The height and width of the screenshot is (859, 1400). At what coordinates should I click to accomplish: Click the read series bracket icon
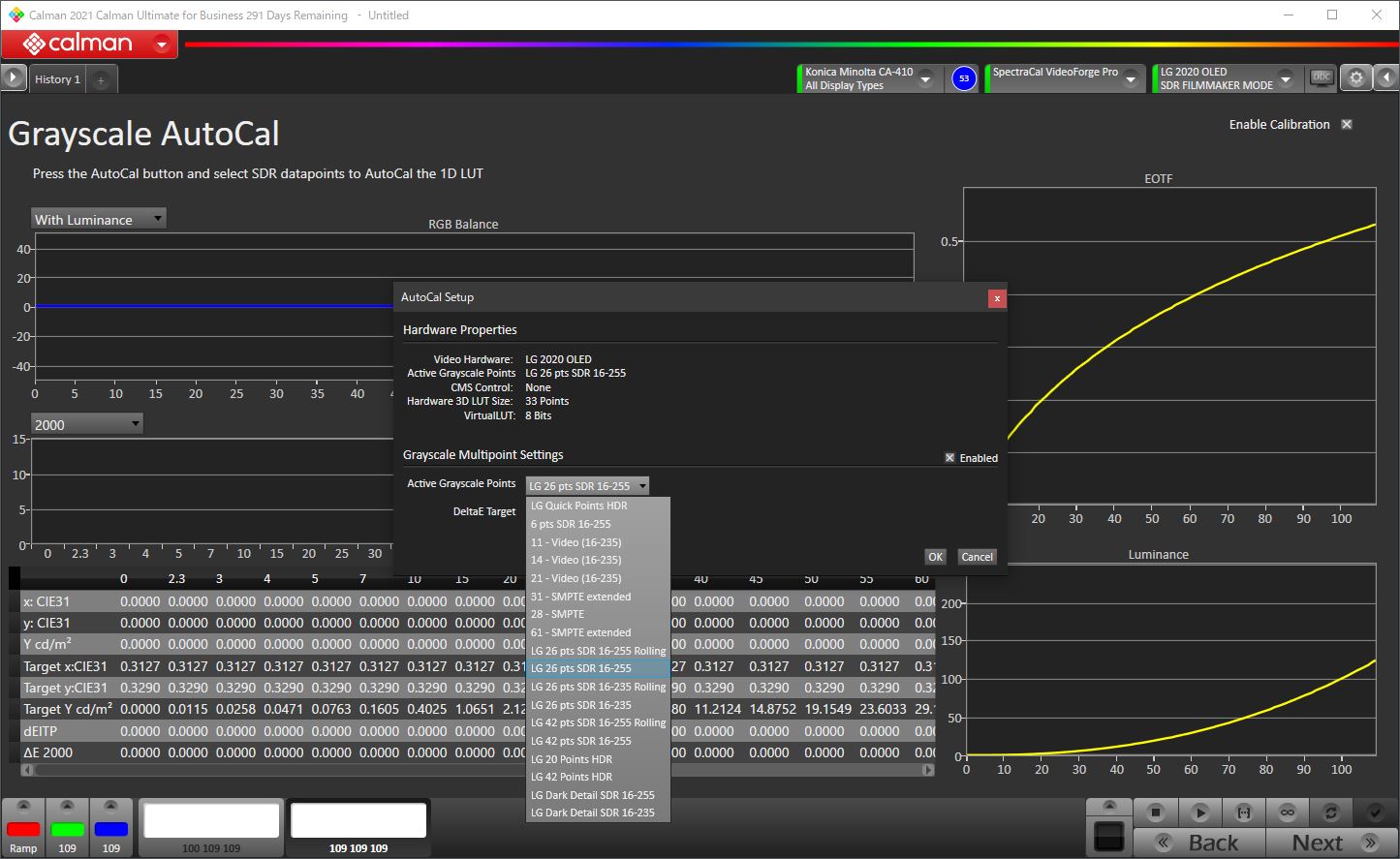(1244, 813)
